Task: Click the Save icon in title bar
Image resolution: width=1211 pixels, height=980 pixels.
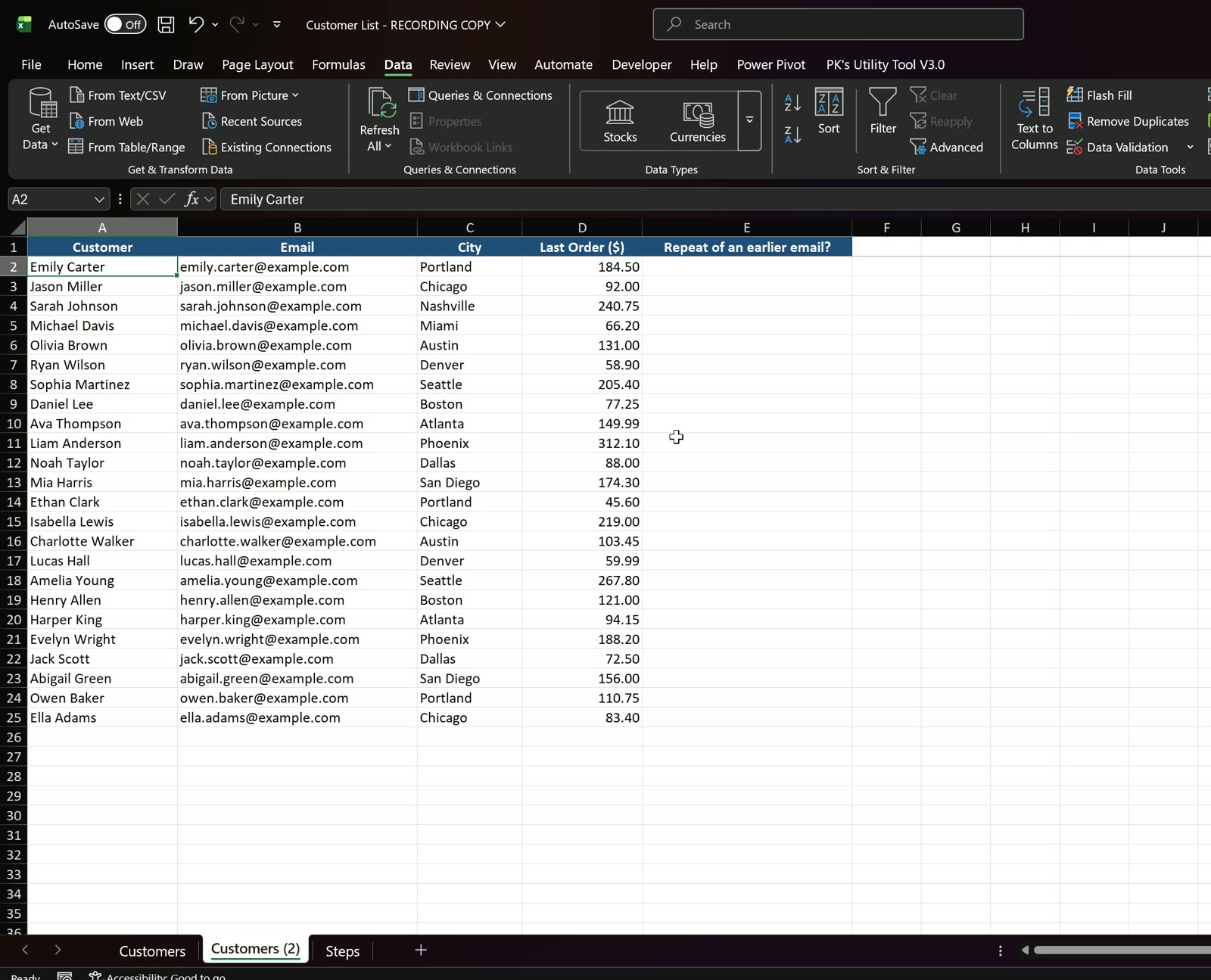Action: click(166, 24)
